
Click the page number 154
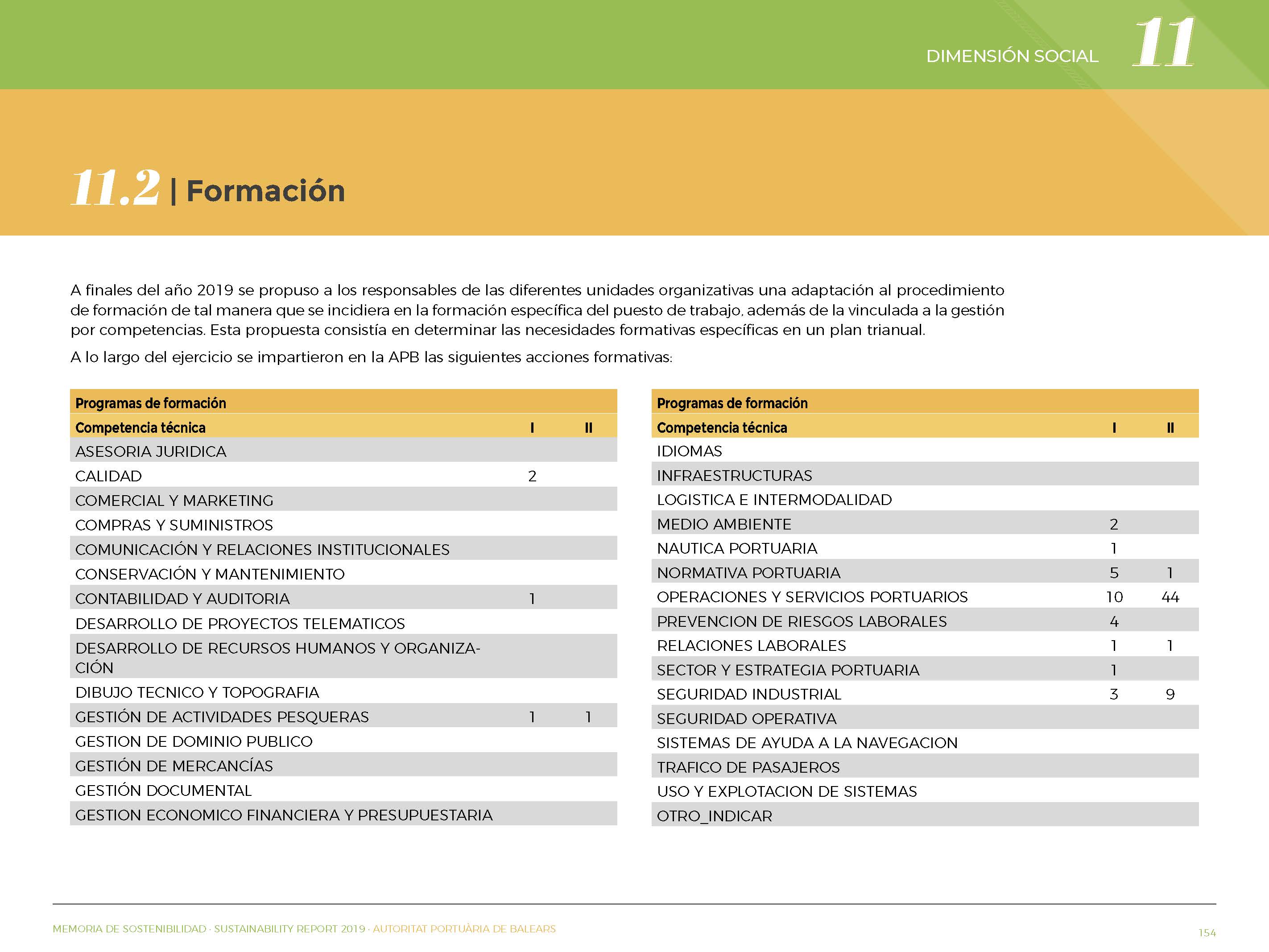[x=1207, y=932]
